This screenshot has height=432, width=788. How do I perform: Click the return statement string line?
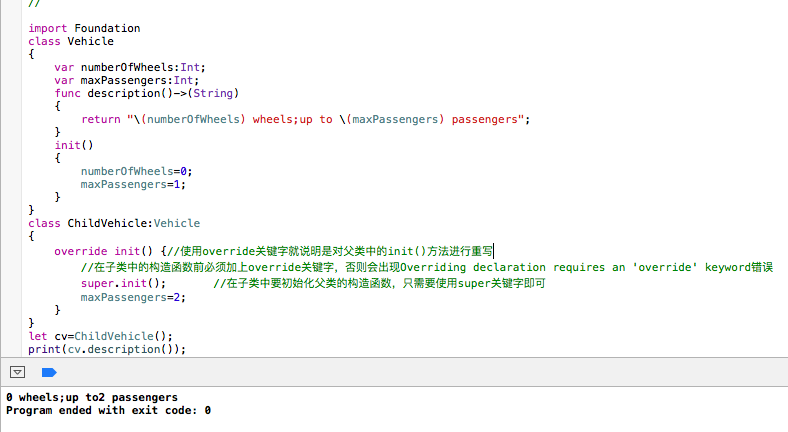306,120
